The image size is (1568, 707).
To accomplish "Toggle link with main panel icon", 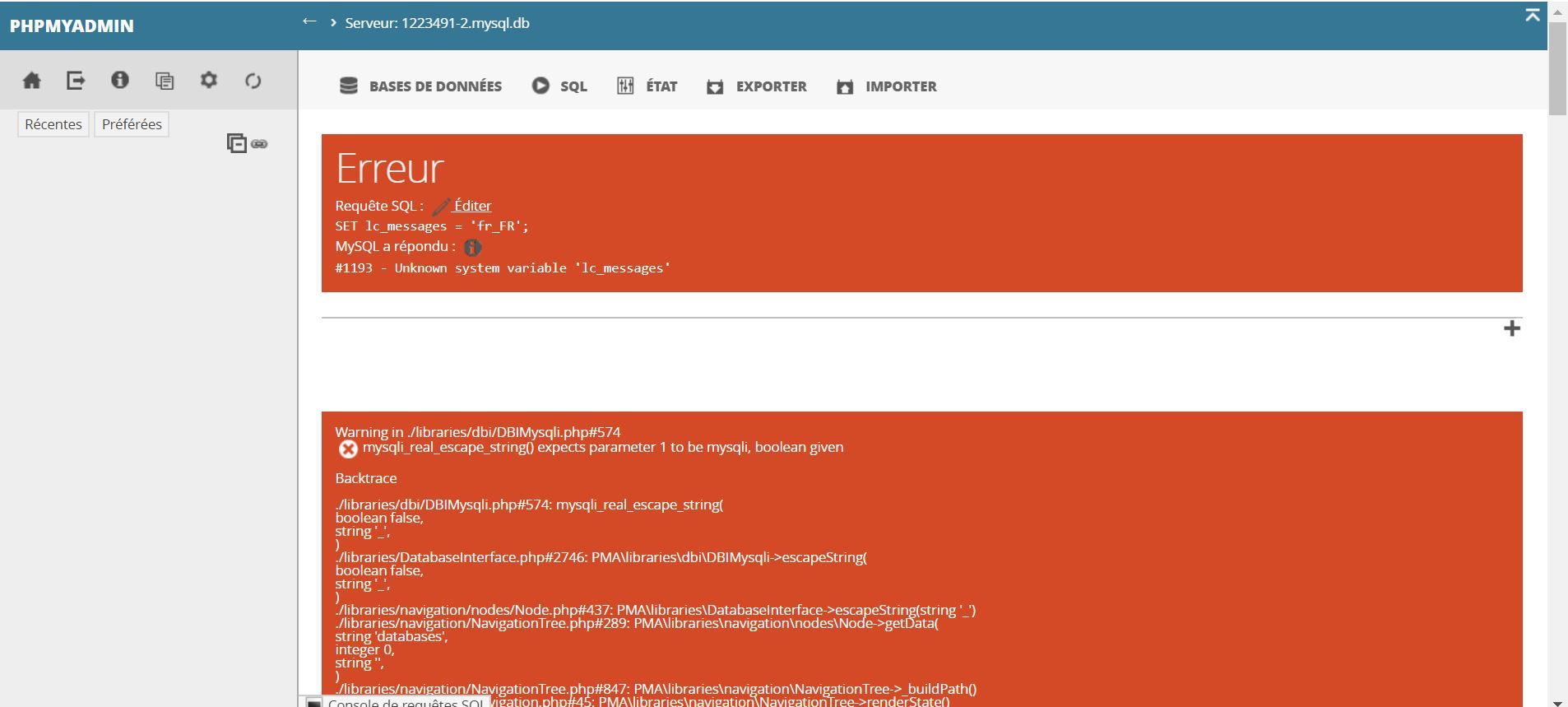I will point(260,144).
